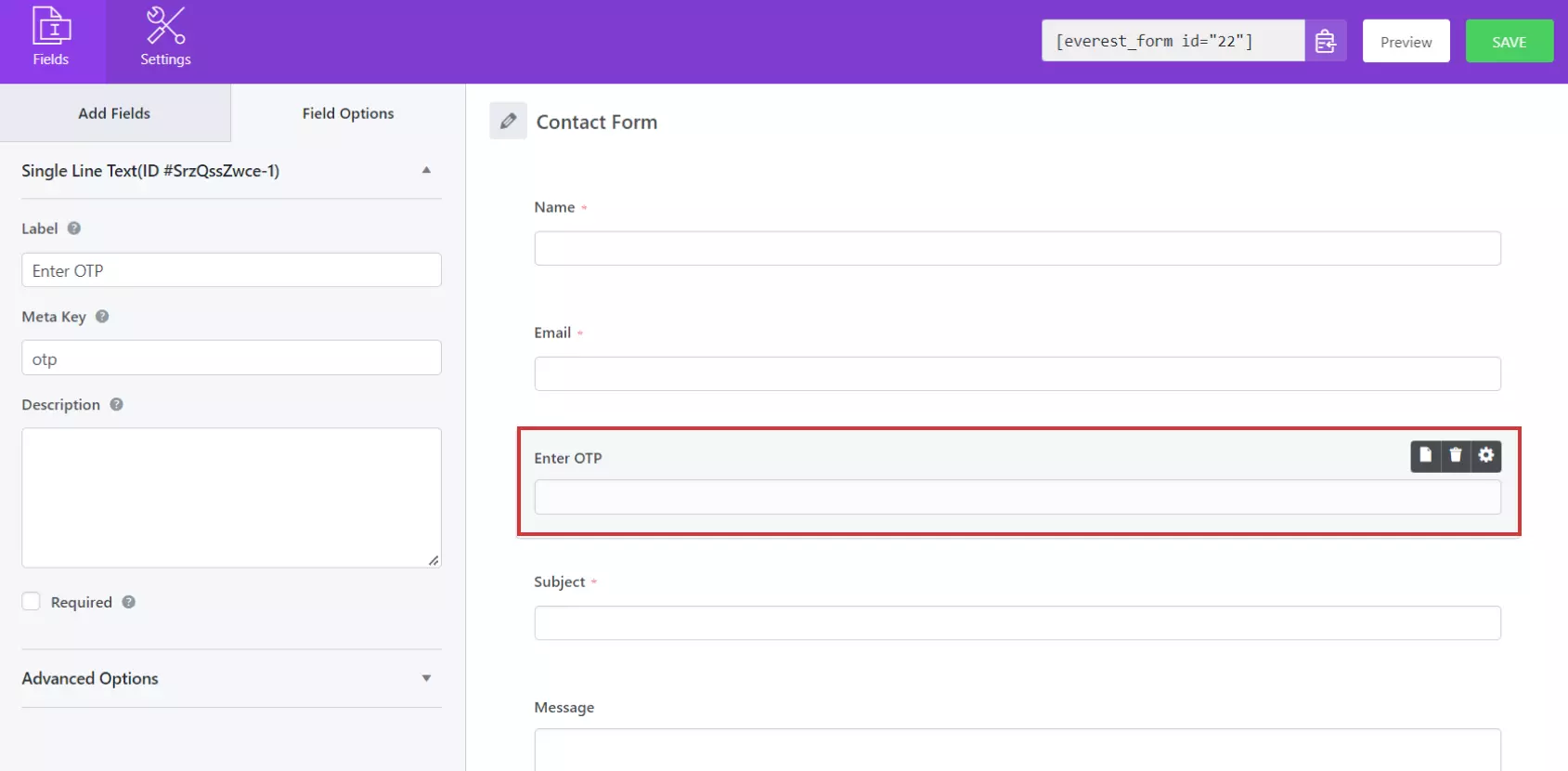
Task: Show the help tooltip for Label
Action: pos(74,229)
